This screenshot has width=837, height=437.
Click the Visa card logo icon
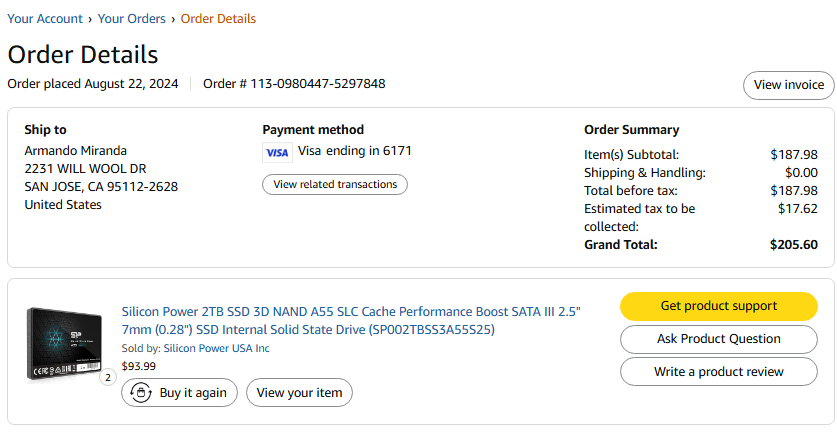click(x=277, y=153)
